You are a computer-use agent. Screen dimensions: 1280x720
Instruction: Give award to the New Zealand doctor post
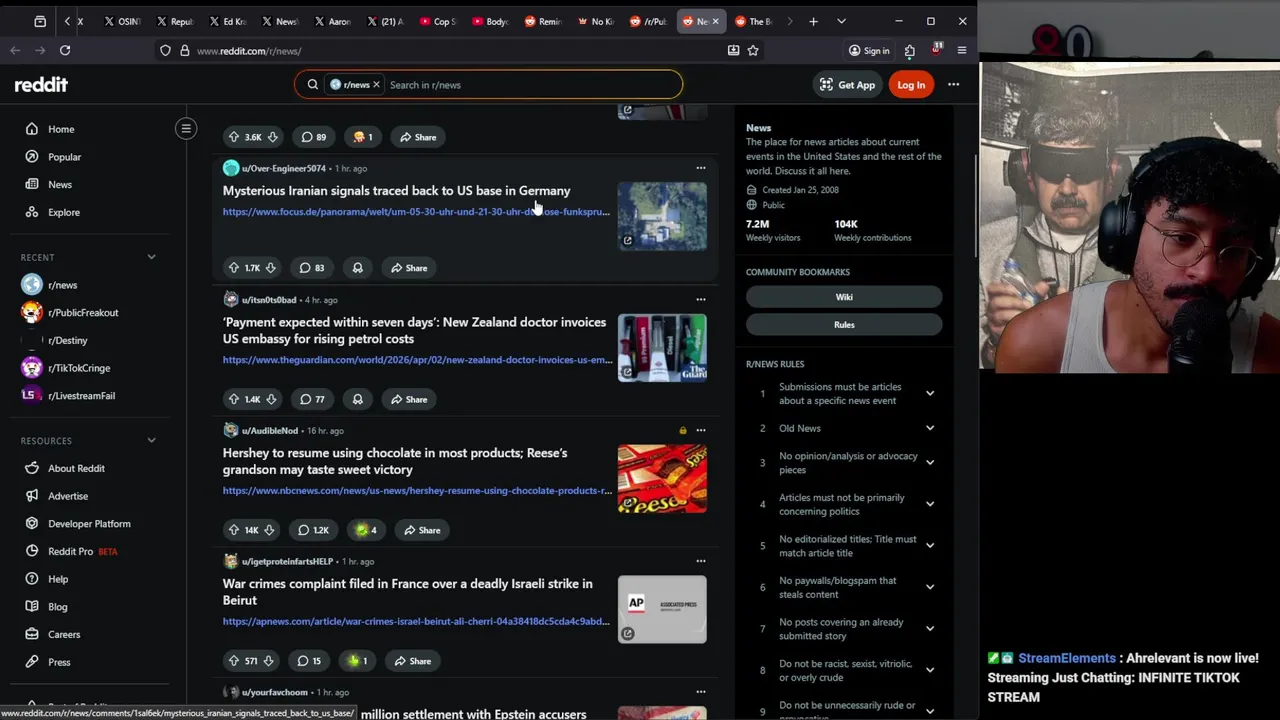pyautogui.click(x=357, y=399)
